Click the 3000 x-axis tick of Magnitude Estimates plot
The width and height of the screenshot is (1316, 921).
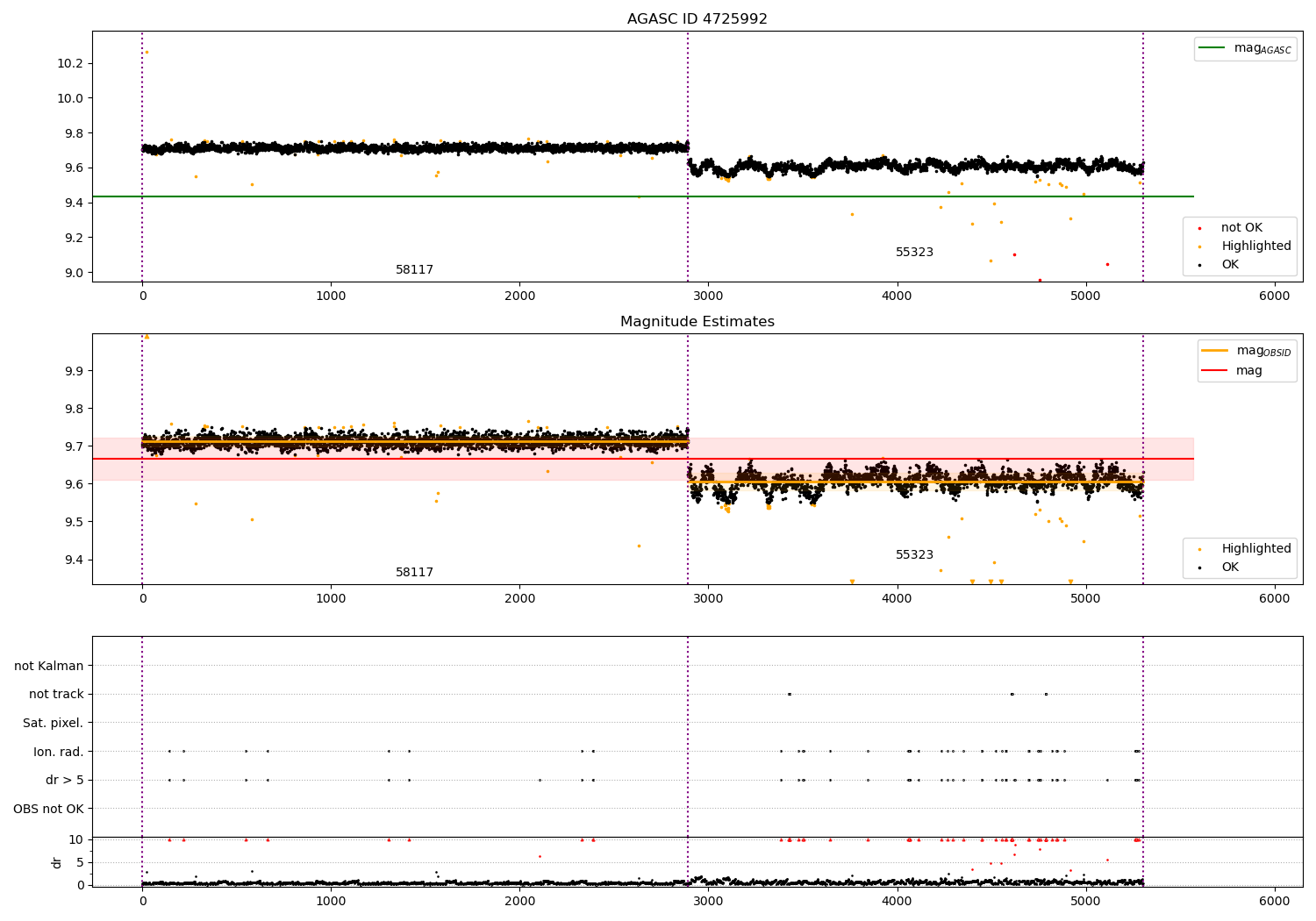[x=708, y=598]
